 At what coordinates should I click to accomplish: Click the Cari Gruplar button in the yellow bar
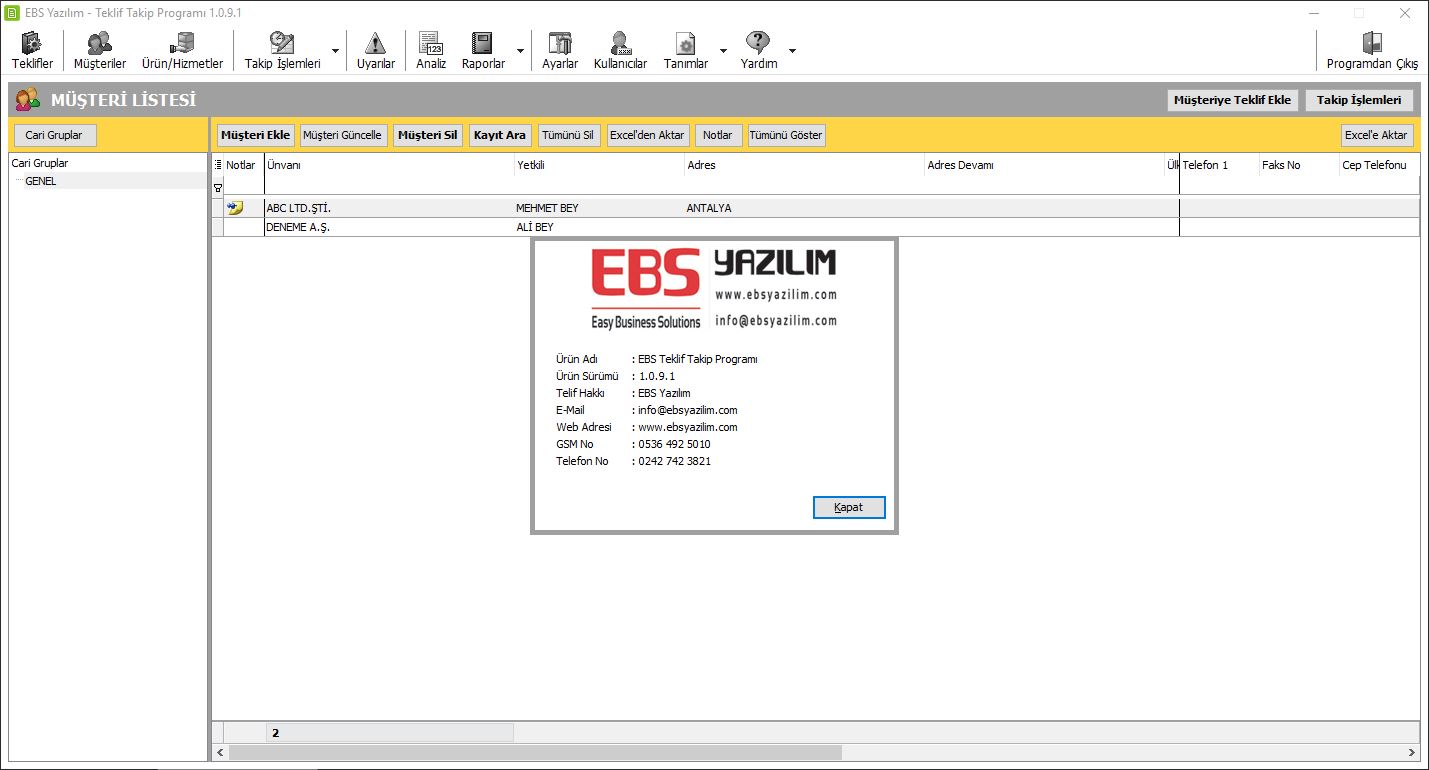[x=55, y=135]
